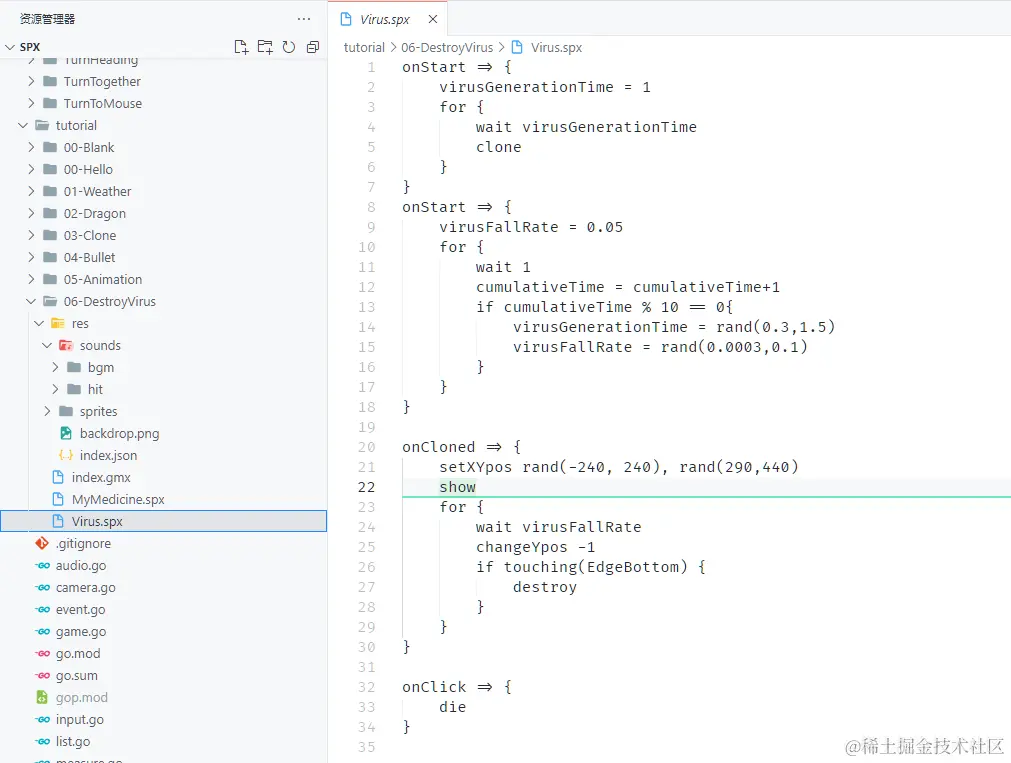This screenshot has height=763, width=1011.
Task: Expand the hit folder
Action: coord(55,389)
